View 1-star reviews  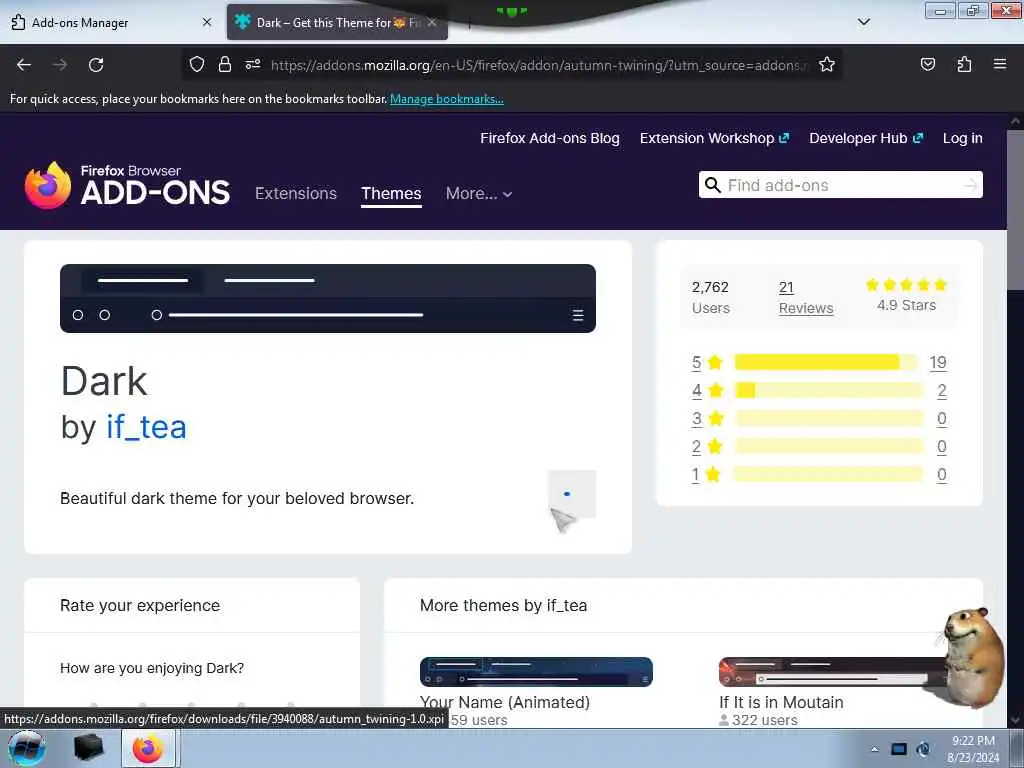707,475
